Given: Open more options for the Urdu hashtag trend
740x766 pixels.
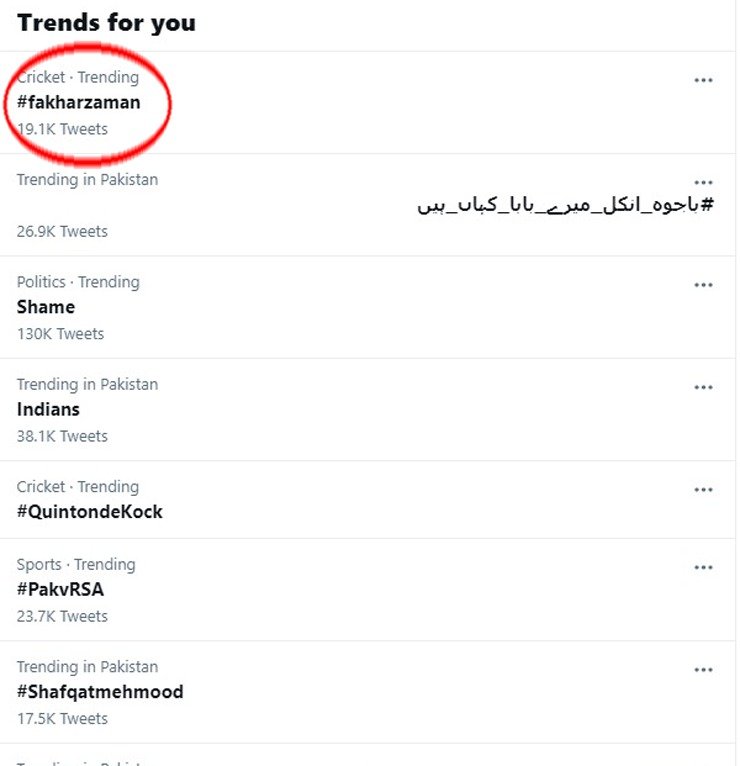Looking at the screenshot, I should point(703,183).
